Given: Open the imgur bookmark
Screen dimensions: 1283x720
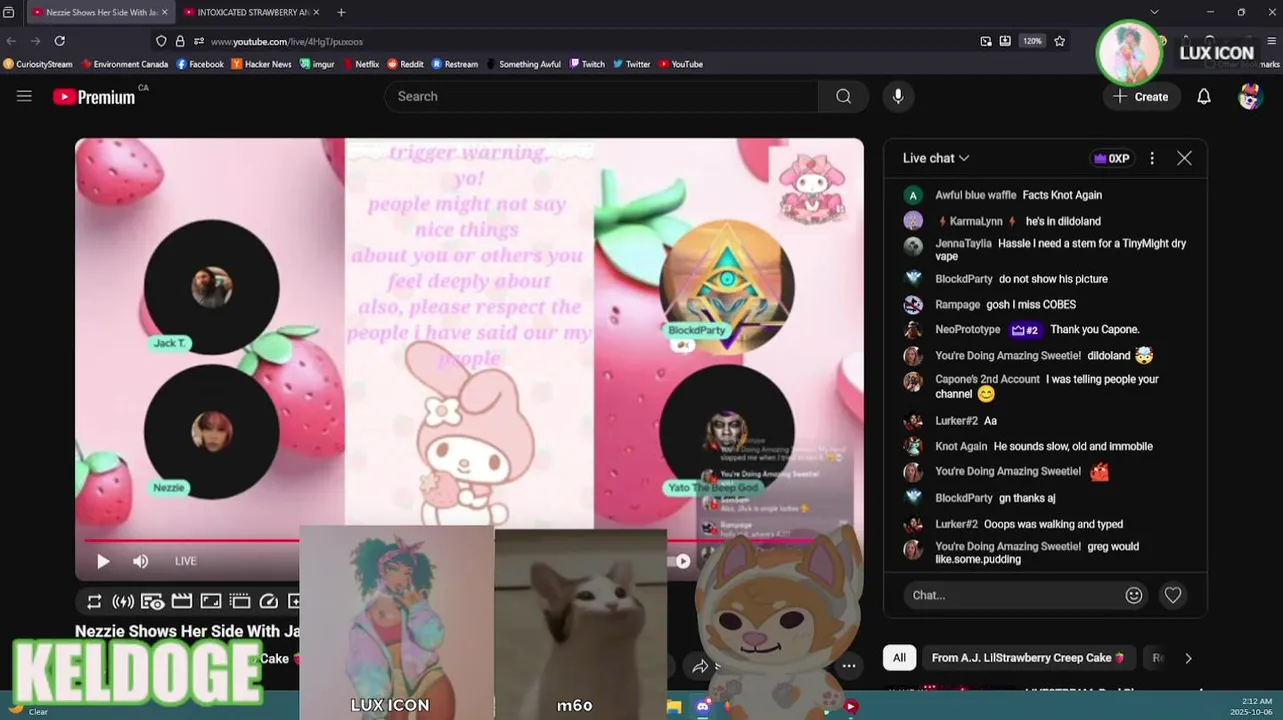Looking at the screenshot, I should (318, 64).
